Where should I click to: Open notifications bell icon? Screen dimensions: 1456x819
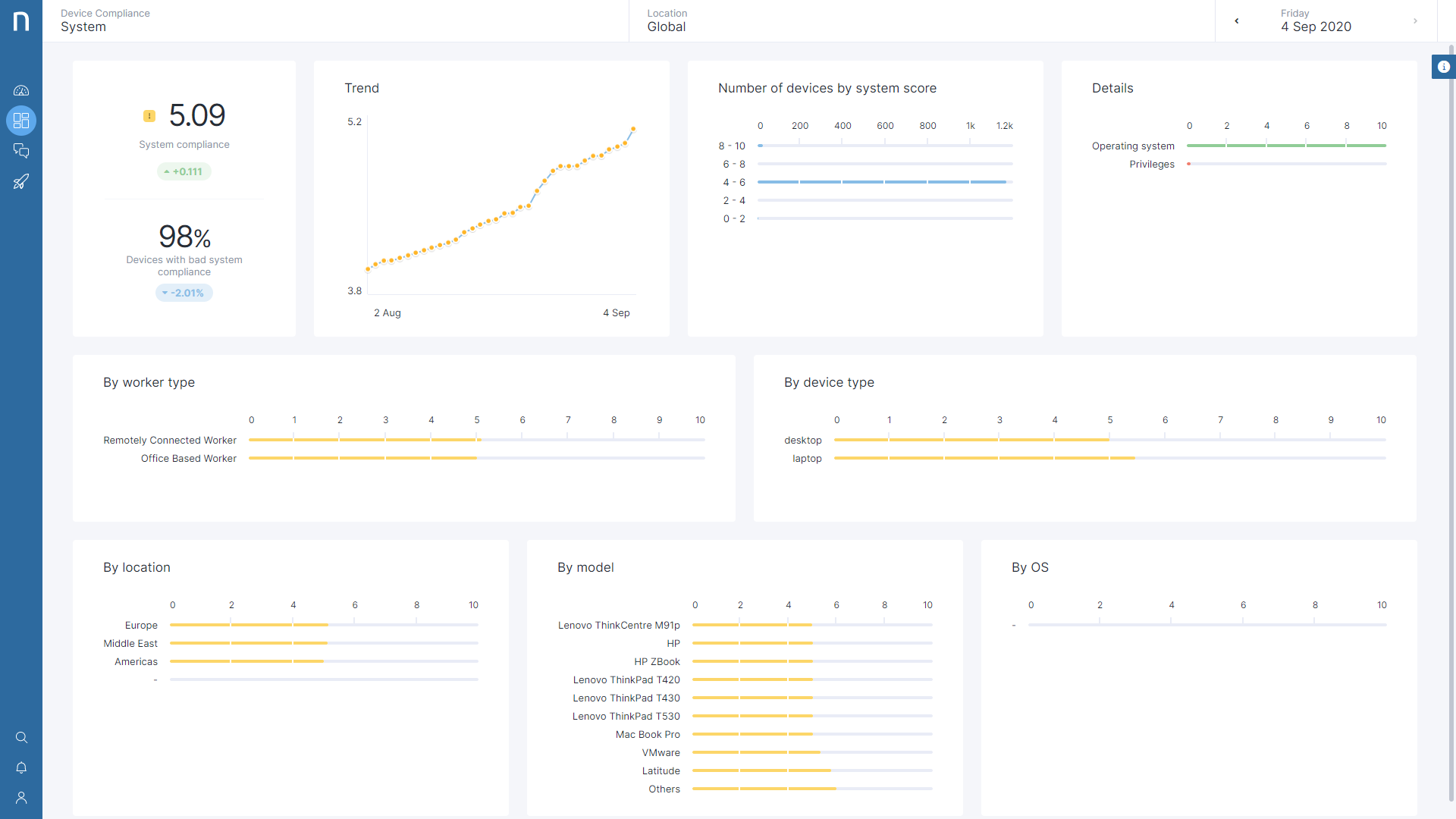21,767
